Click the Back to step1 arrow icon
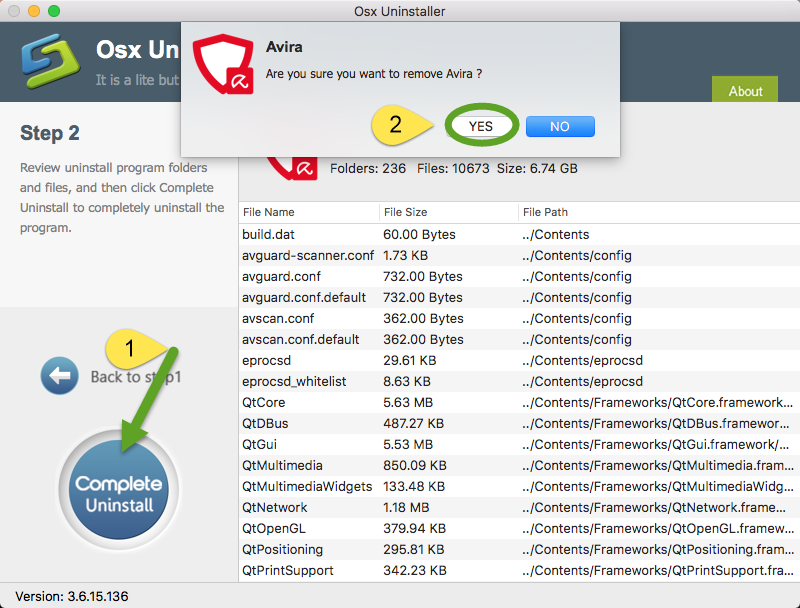 point(60,375)
